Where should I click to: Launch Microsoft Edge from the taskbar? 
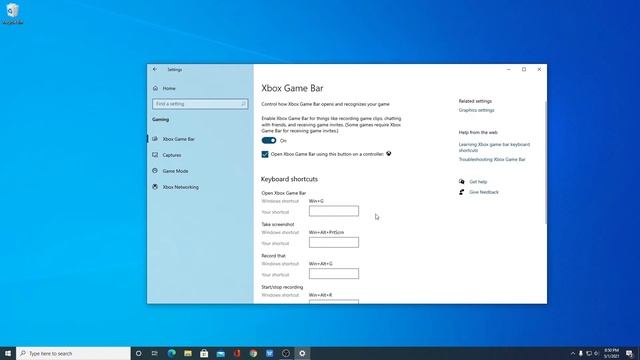point(171,353)
